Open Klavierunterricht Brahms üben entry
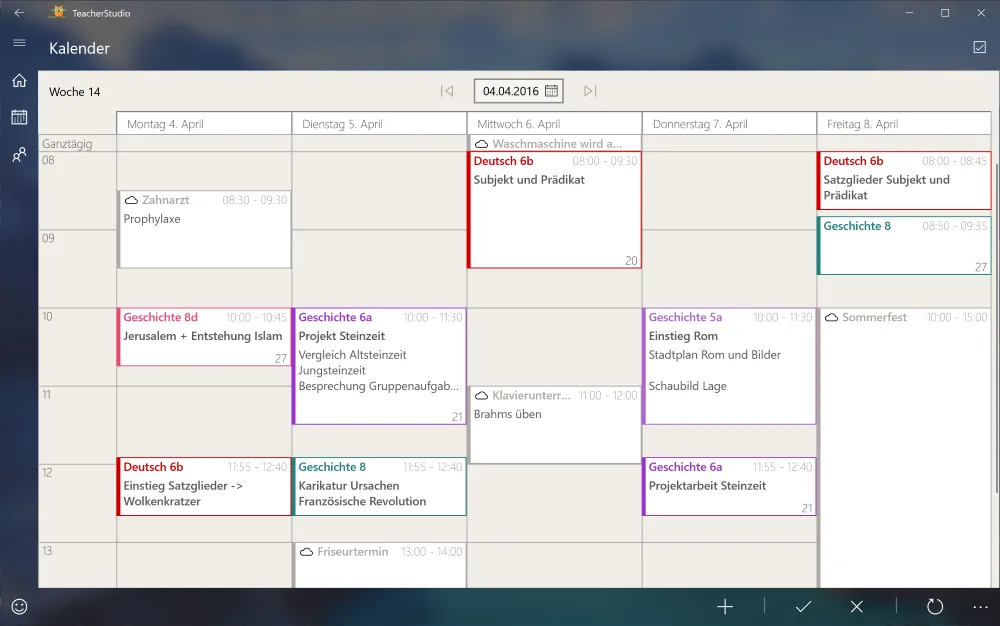The image size is (1000, 626). 554,425
